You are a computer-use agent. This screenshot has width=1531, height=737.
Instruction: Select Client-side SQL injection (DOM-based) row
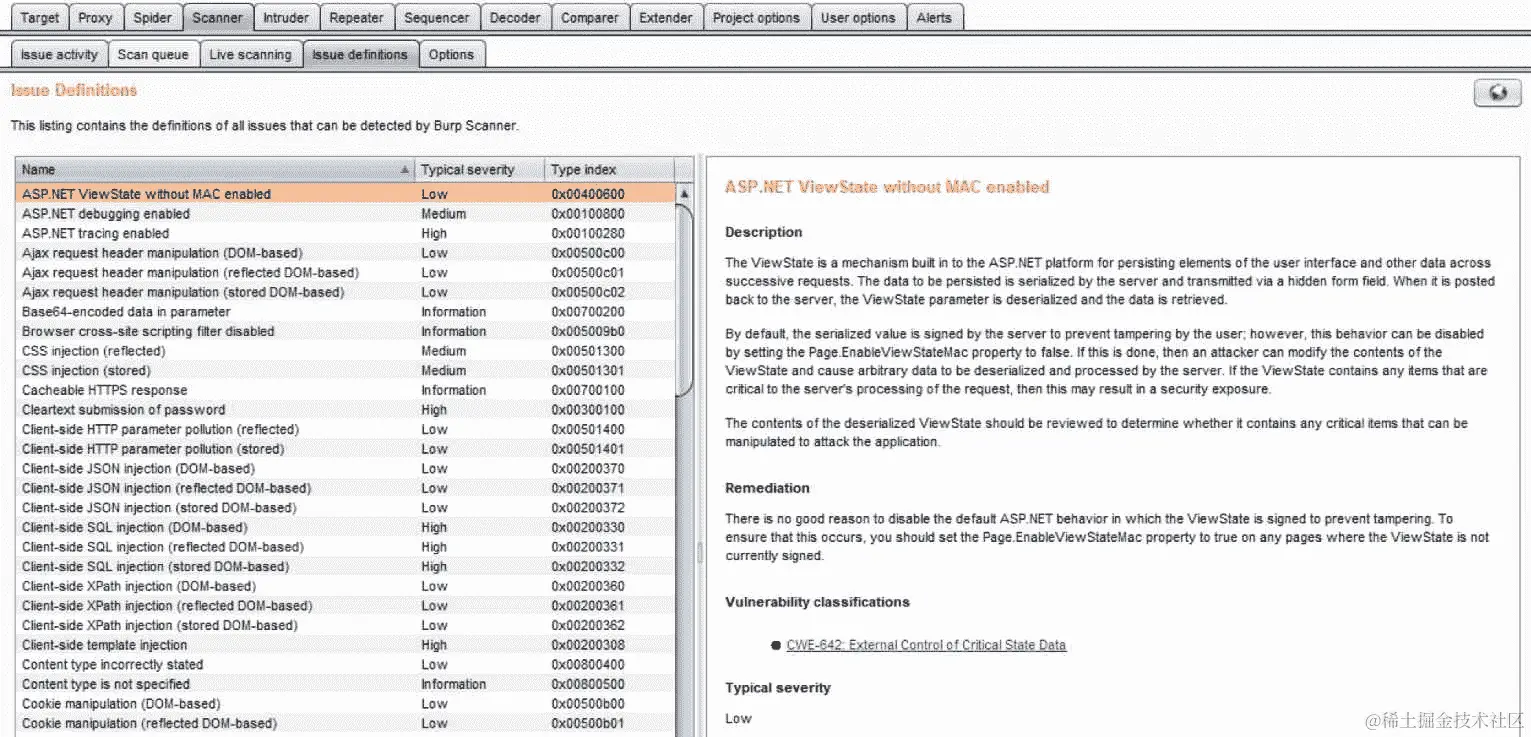(346, 527)
